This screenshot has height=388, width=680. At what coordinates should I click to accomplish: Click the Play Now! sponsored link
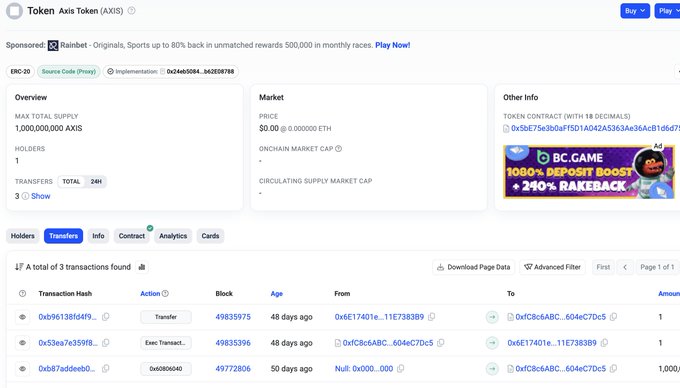tap(392, 45)
